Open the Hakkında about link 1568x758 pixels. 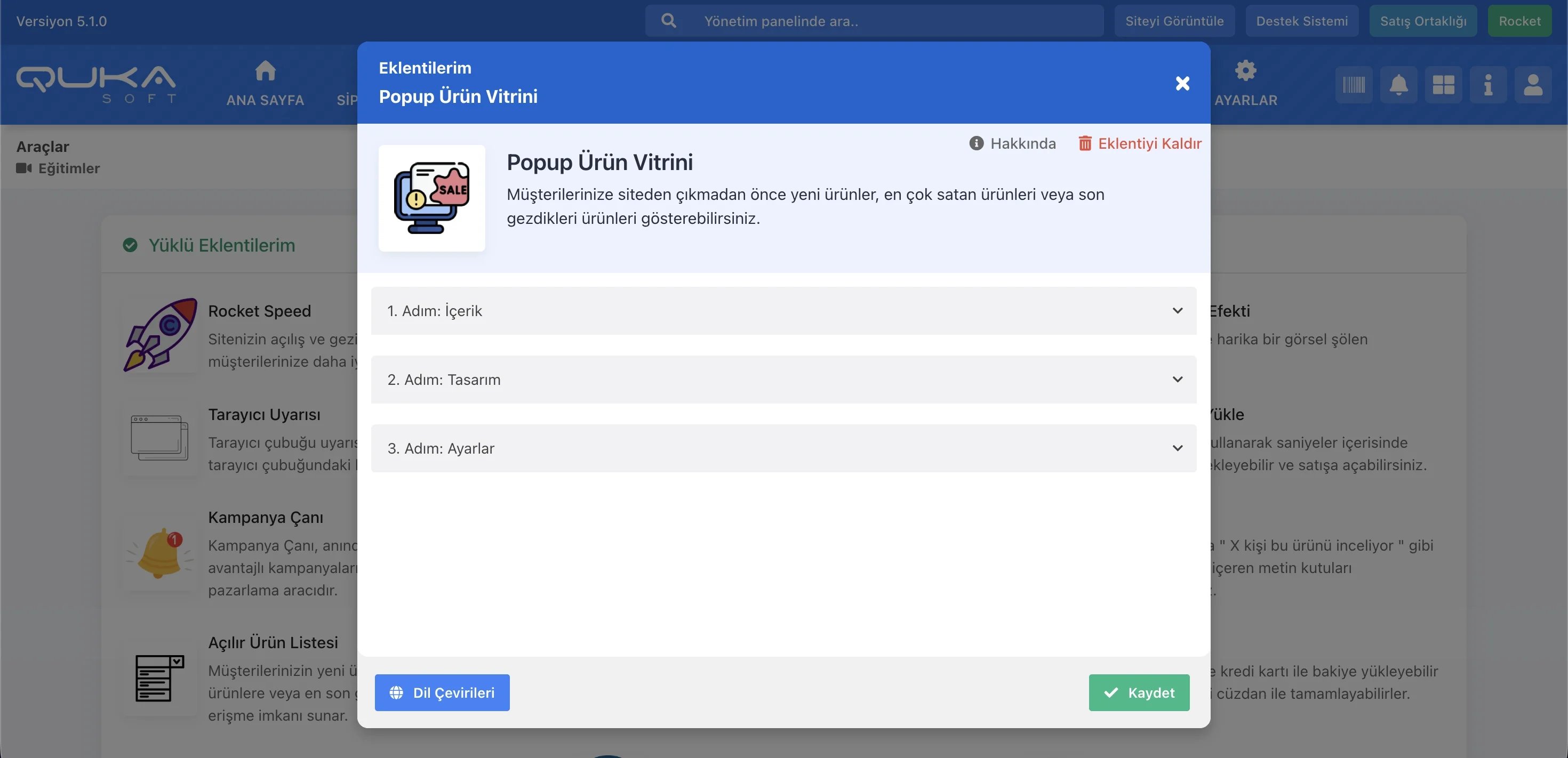pos(1012,143)
